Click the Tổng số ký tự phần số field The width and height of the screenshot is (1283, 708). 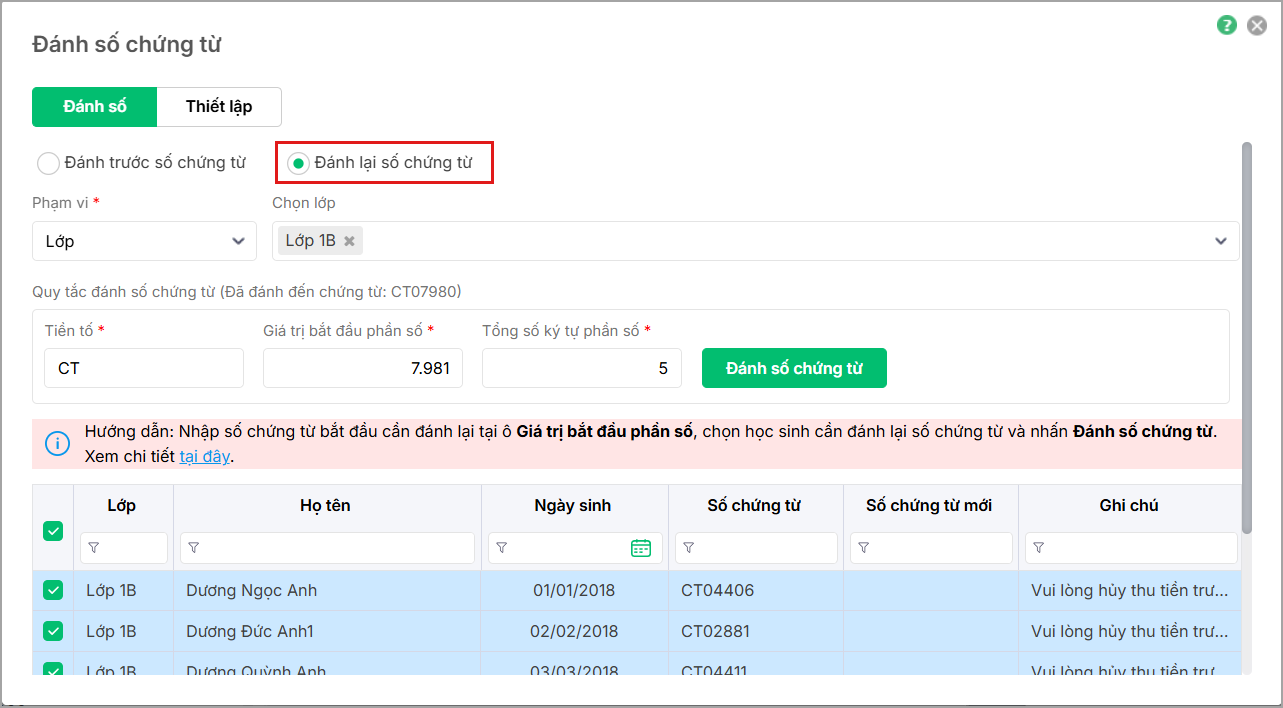coord(582,368)
